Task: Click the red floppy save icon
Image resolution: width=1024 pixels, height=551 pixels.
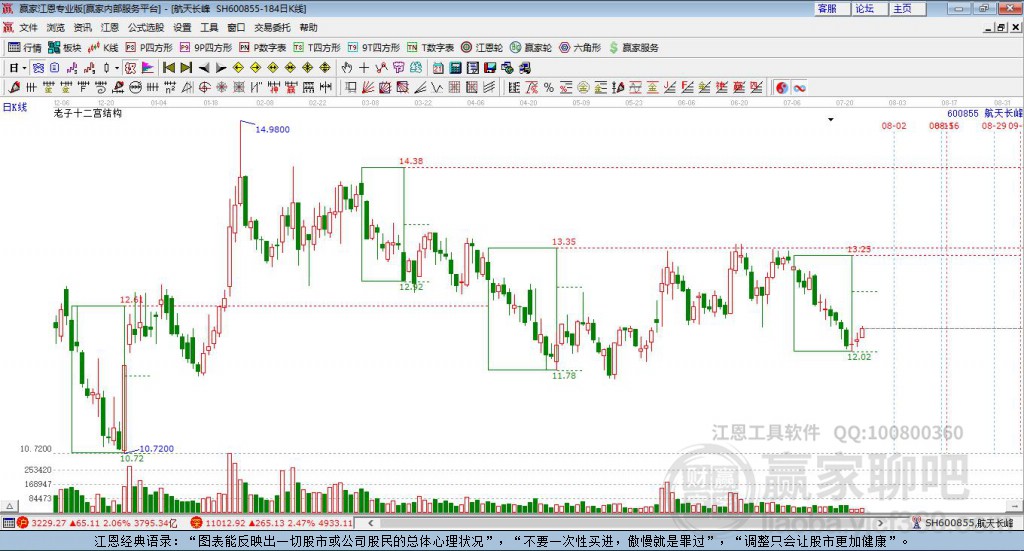Action: click(x=490, y=68)
